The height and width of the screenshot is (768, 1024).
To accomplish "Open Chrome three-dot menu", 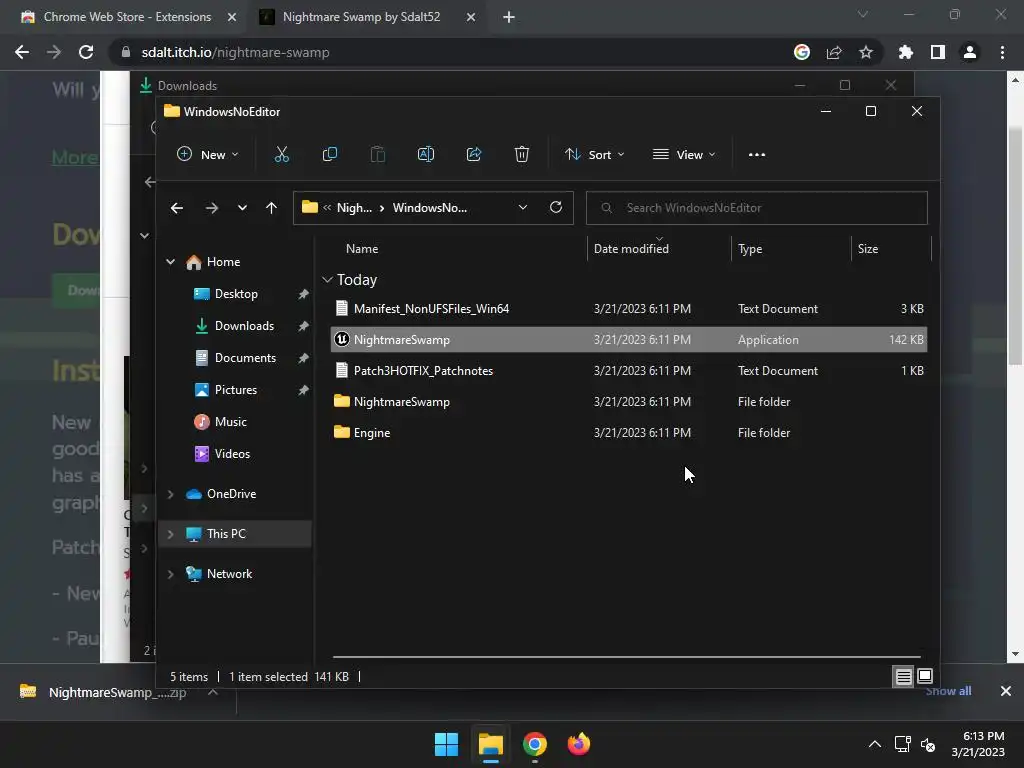I will point(1002,52).
